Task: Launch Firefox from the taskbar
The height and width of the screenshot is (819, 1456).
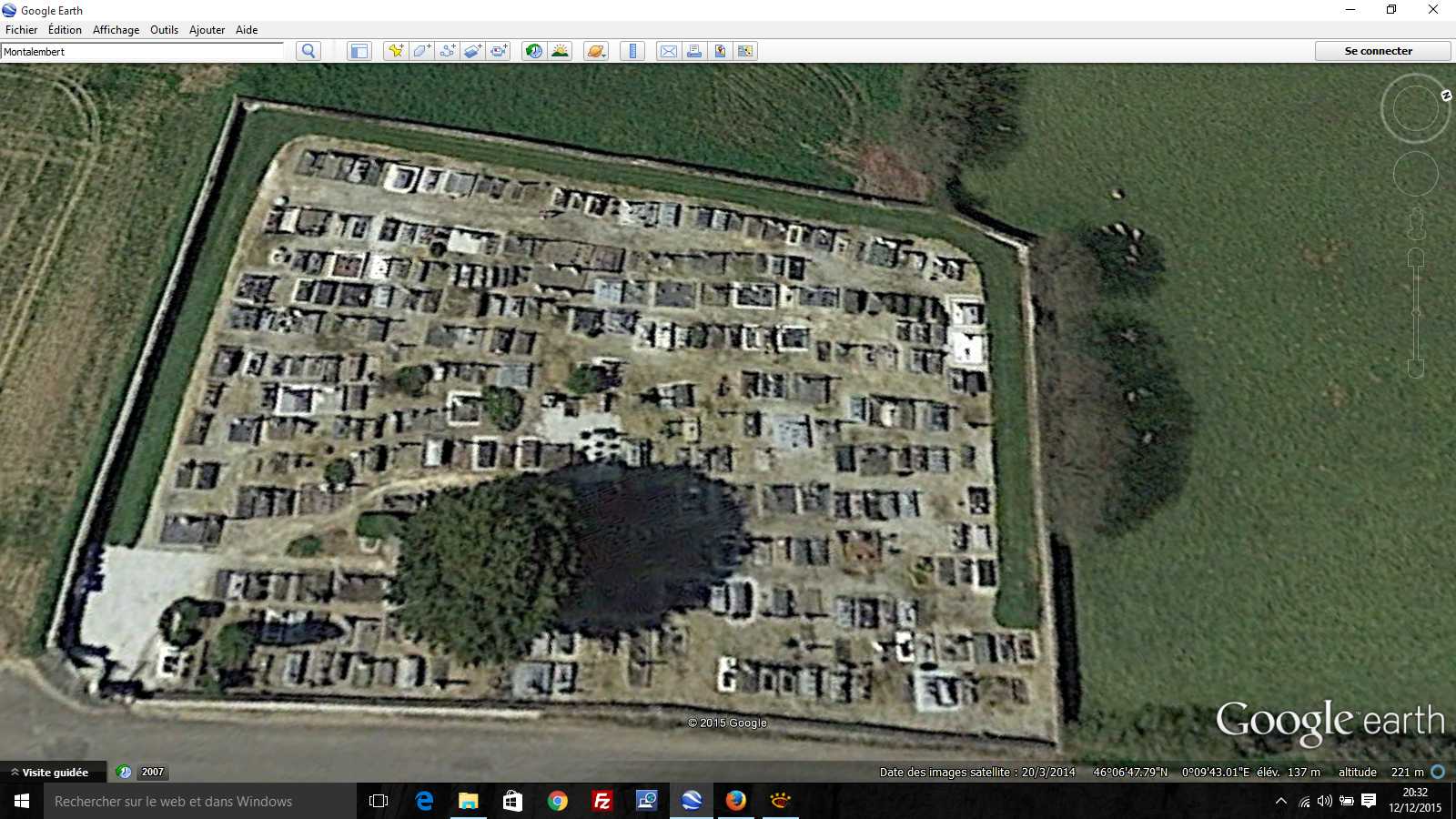Action: click(735, 801)
